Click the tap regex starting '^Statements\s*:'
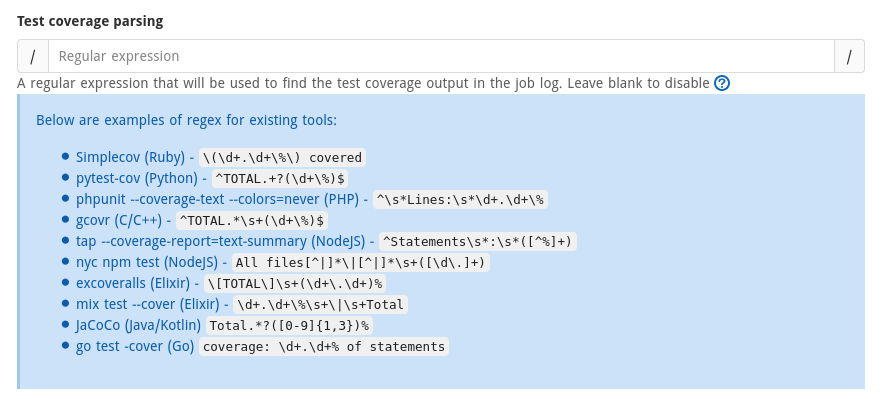The image size is (881, 399). coord(478,242)
